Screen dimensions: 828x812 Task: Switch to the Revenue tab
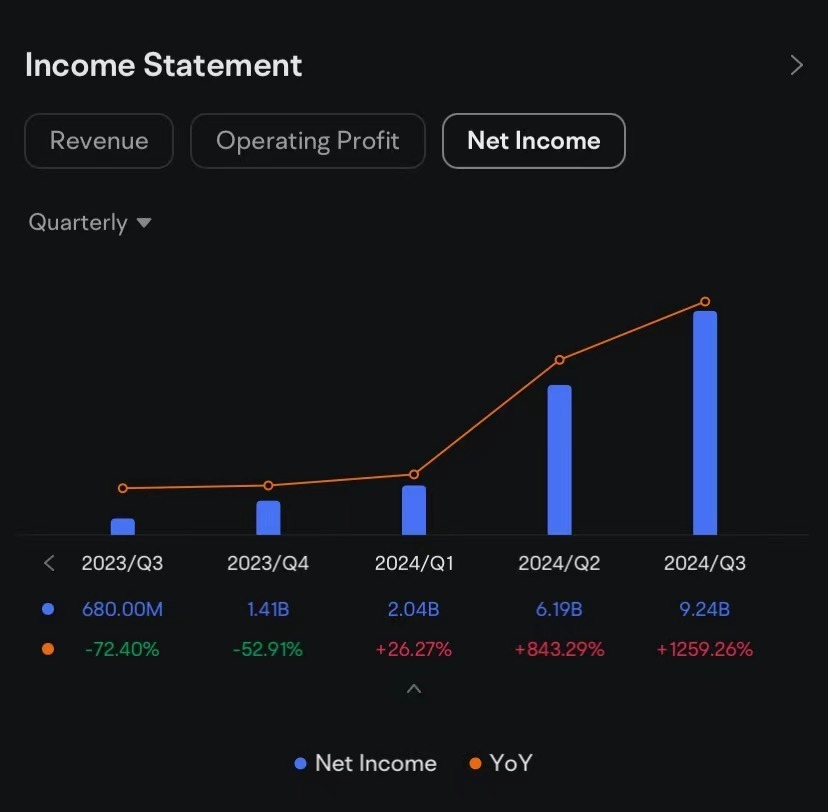coord(99,141)
